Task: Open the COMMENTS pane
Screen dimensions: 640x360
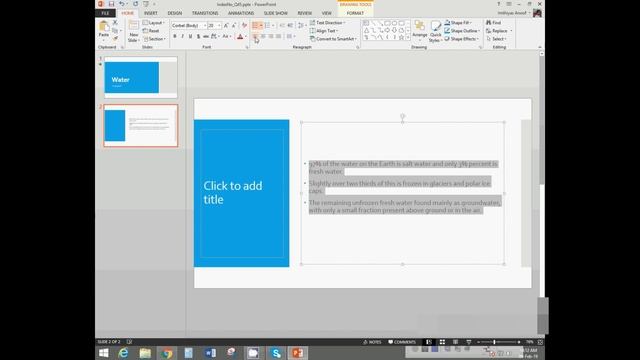Action: click(402, 342)
